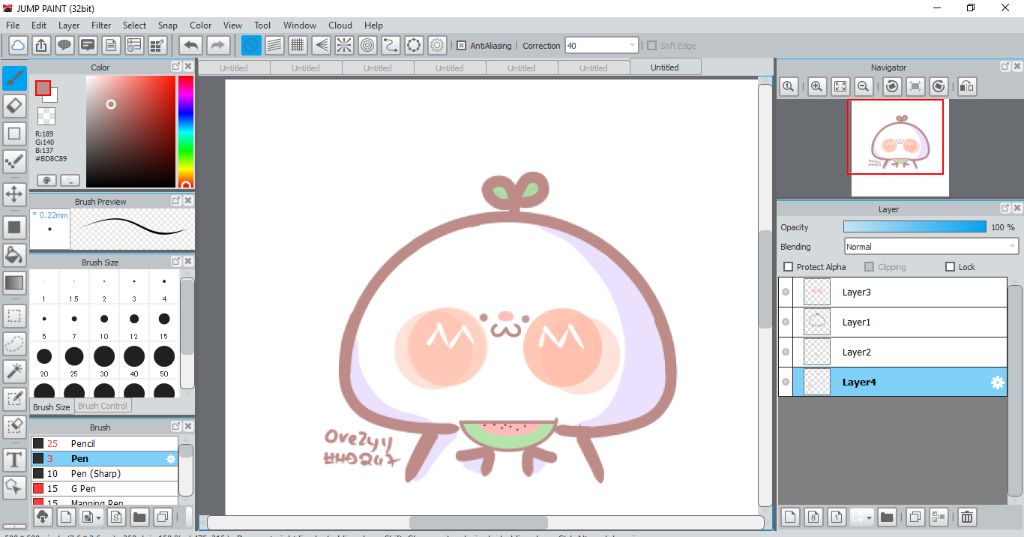1024x537 pixels.
Task: Delete layer with trash icon
Action: coord(967,517)
